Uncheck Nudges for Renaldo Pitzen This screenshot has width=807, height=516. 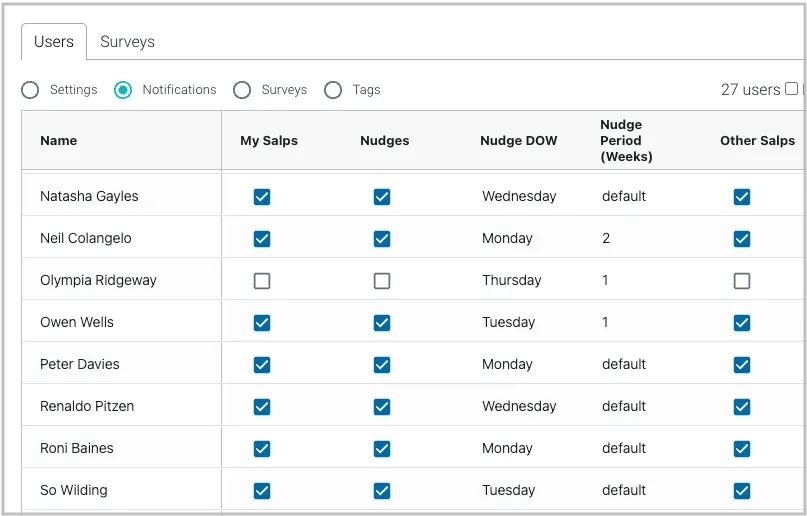pyautogui.click(x=382, y=407)
